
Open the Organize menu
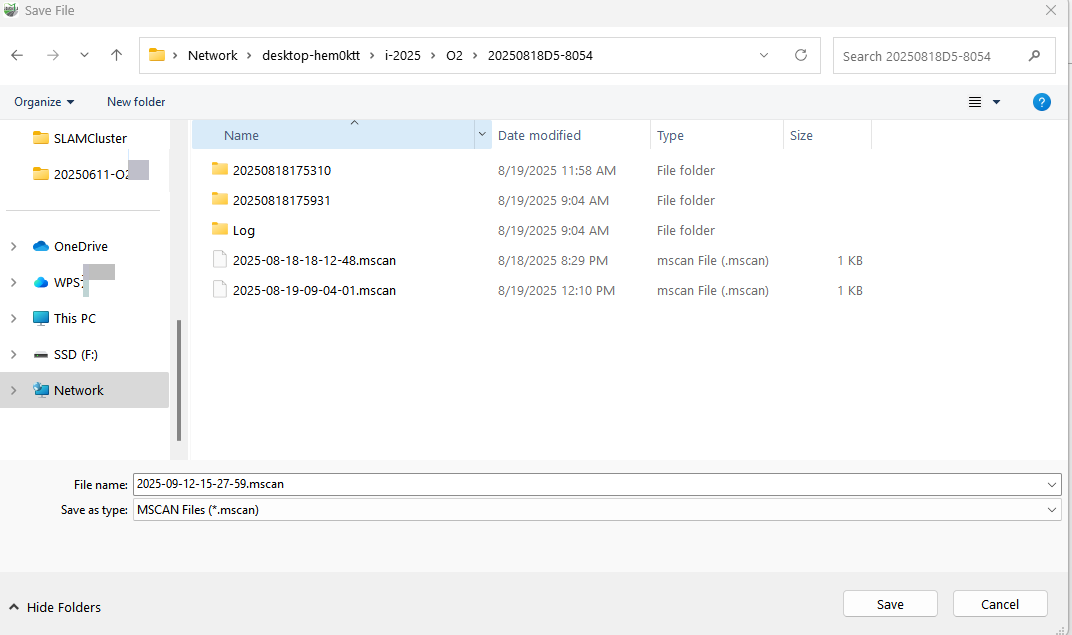coord(44,102)
